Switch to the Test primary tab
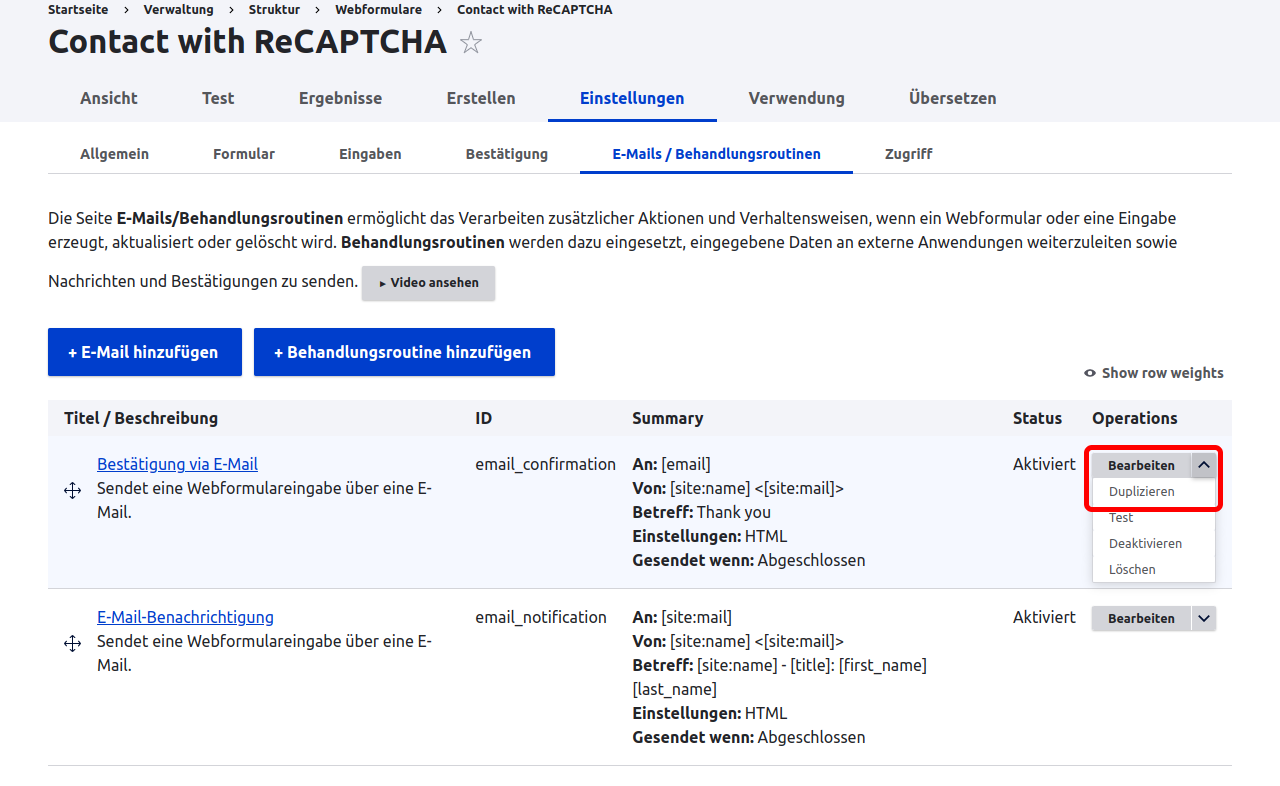The image size is (1280, 786). (218, 98)
